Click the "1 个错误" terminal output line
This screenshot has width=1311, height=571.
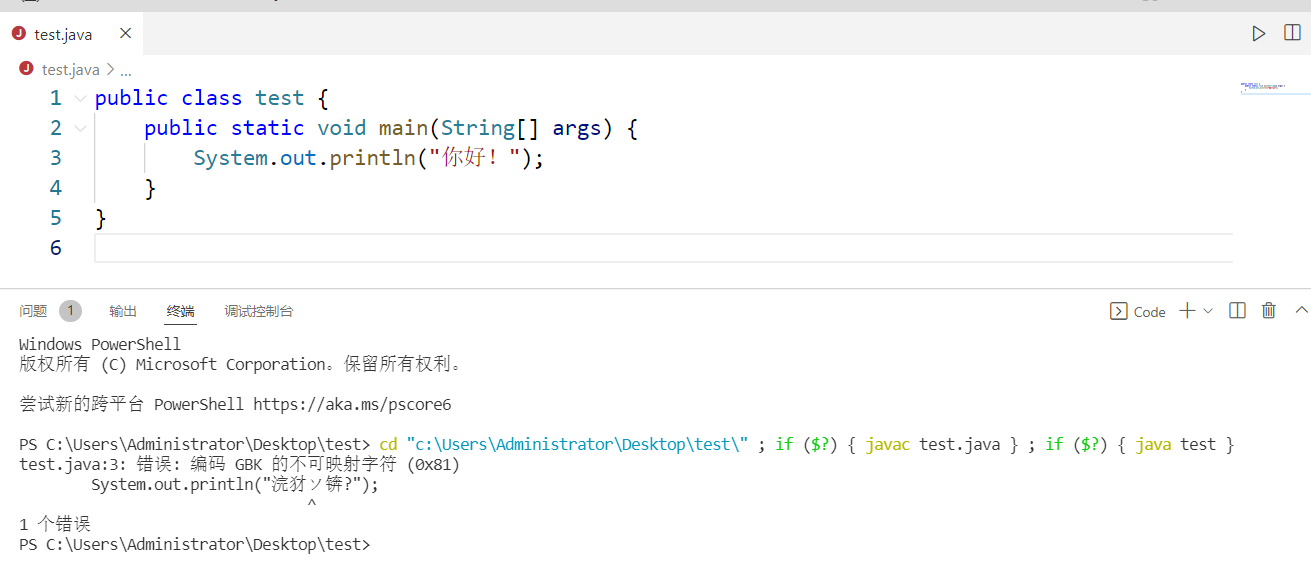[x=54, y=525]
